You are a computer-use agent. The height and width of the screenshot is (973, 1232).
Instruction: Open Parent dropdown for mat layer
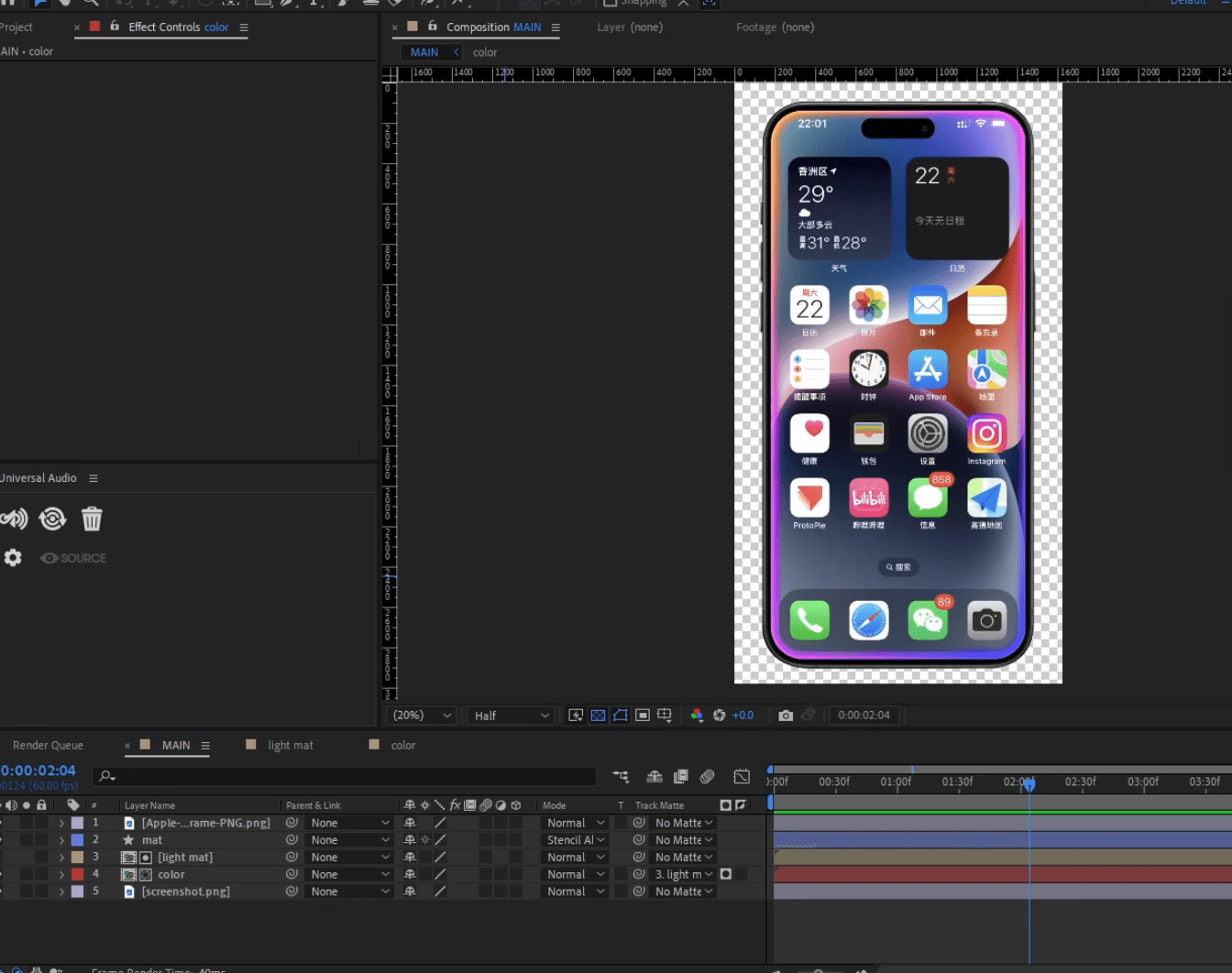click(350, 840)
